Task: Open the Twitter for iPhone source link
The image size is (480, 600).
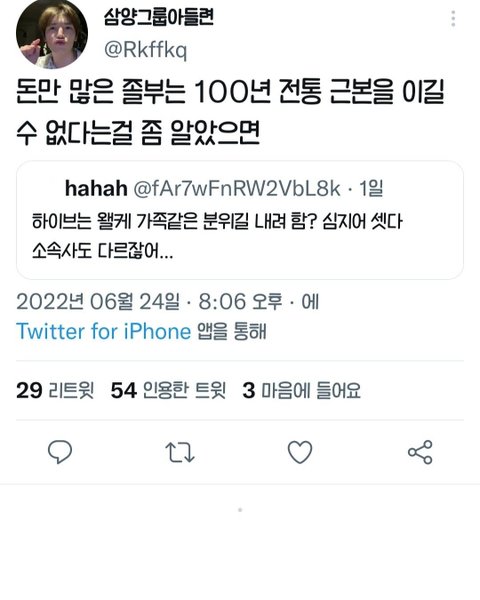Action: [103, 331]
